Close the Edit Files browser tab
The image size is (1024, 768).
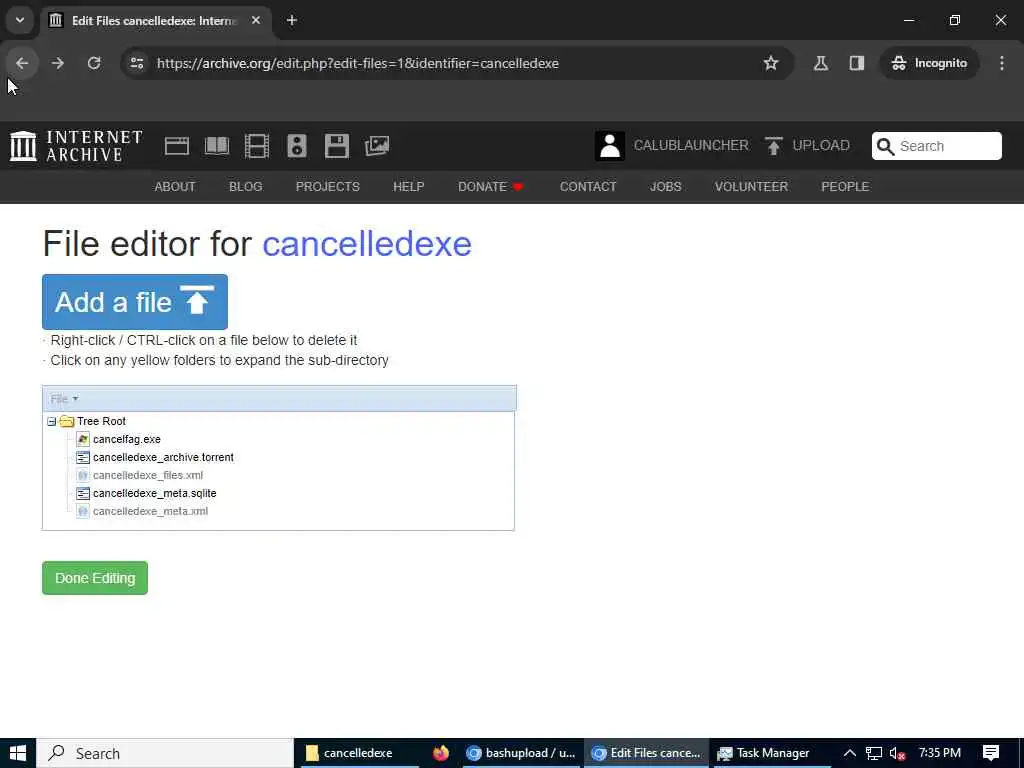256,20
